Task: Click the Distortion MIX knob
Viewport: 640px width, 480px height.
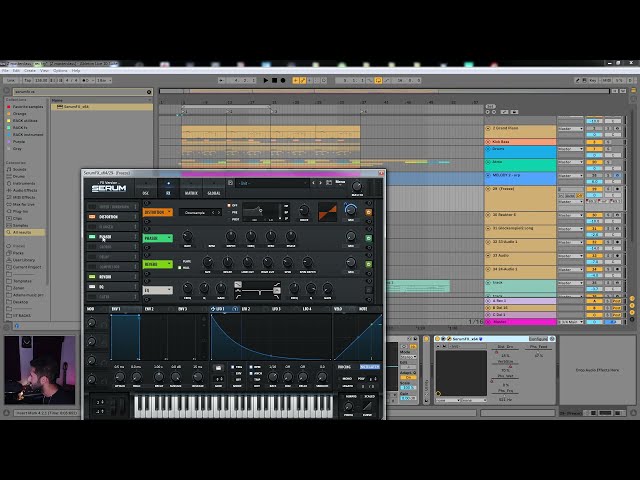Action: 351,210
